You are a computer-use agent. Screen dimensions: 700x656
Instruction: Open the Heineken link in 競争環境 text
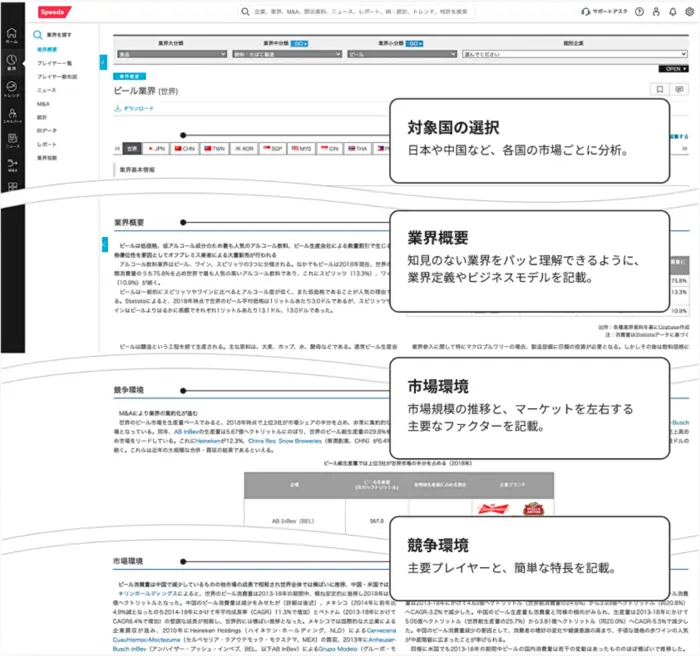[207, 441]
